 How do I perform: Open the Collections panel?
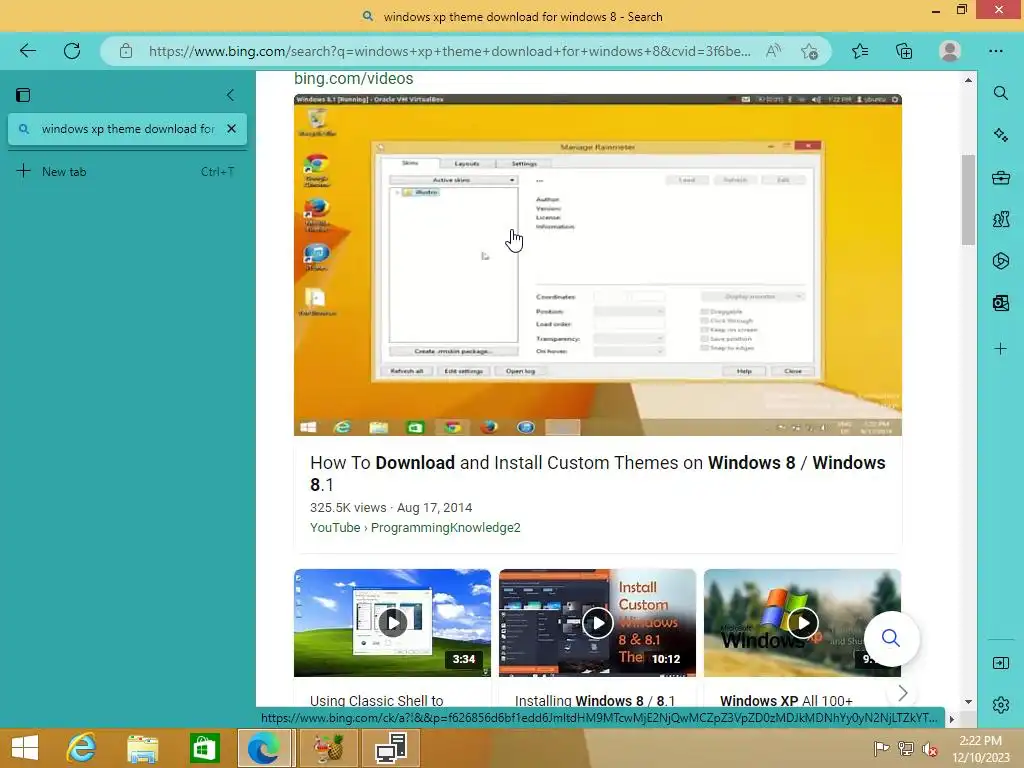(904, 51)
